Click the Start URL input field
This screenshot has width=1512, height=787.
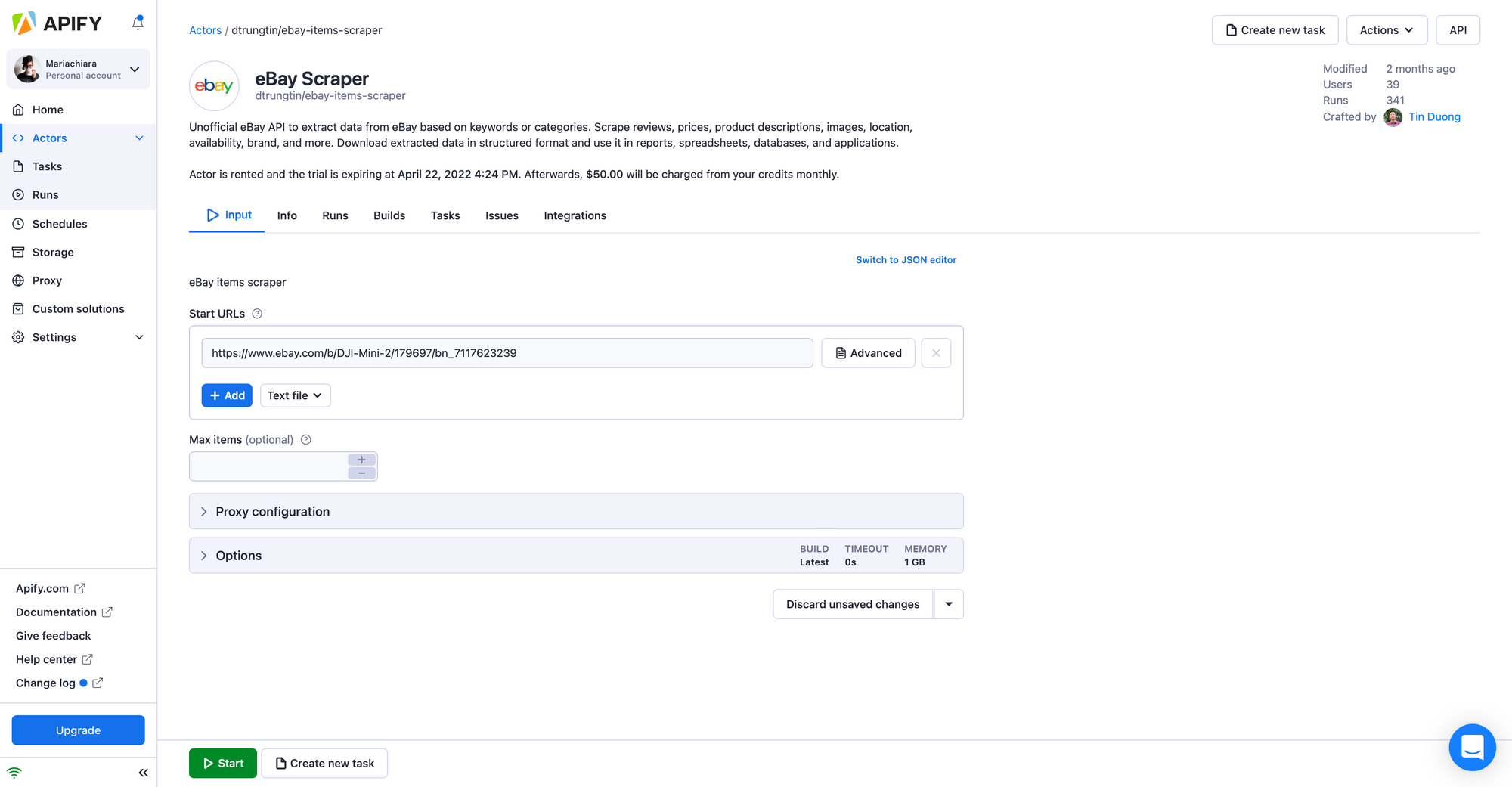pos(507,353)
